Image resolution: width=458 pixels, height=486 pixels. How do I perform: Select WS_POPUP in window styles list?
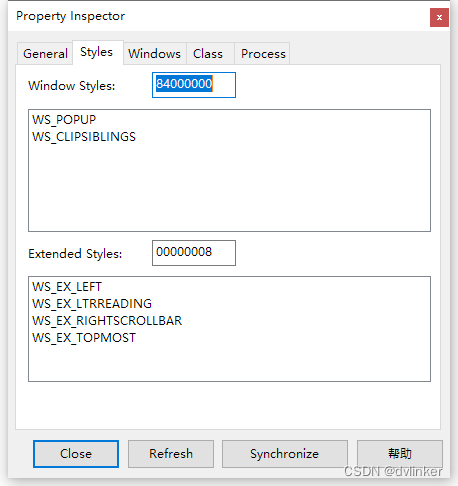(64, 120)
